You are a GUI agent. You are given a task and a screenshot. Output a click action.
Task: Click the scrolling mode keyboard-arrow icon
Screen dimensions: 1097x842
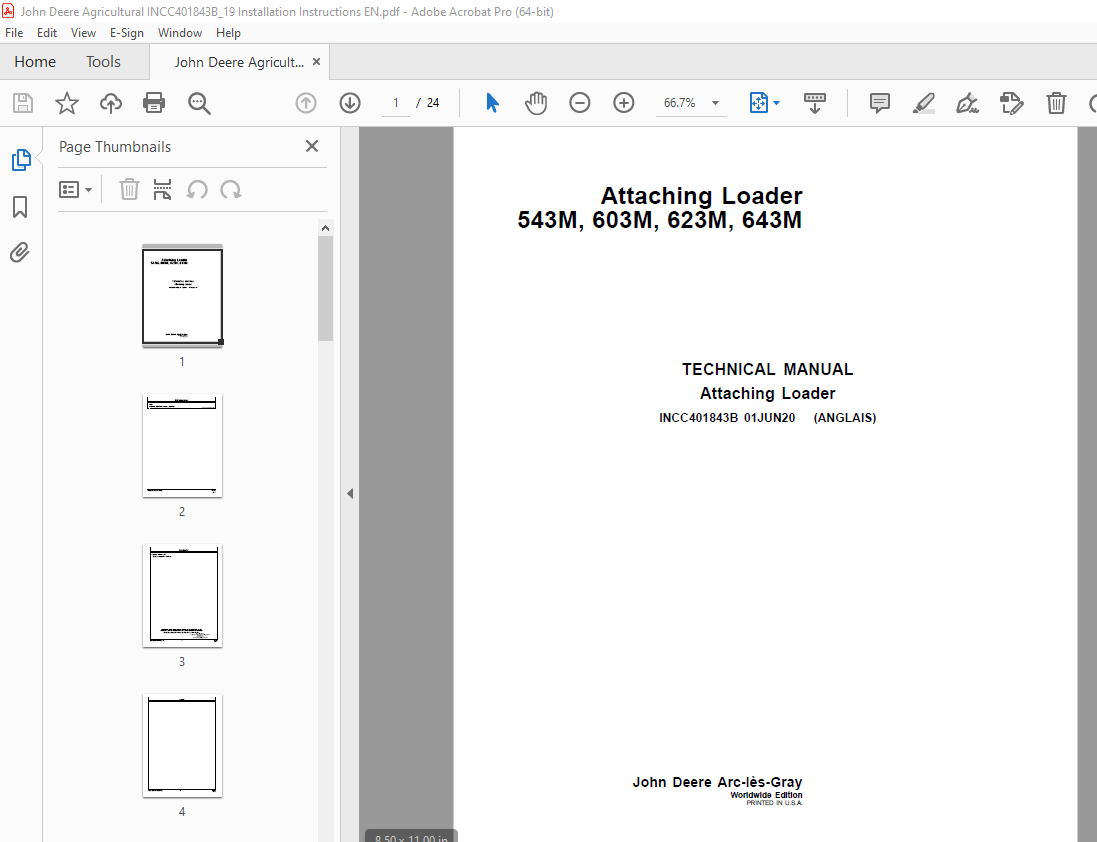(x=814, y=103)
